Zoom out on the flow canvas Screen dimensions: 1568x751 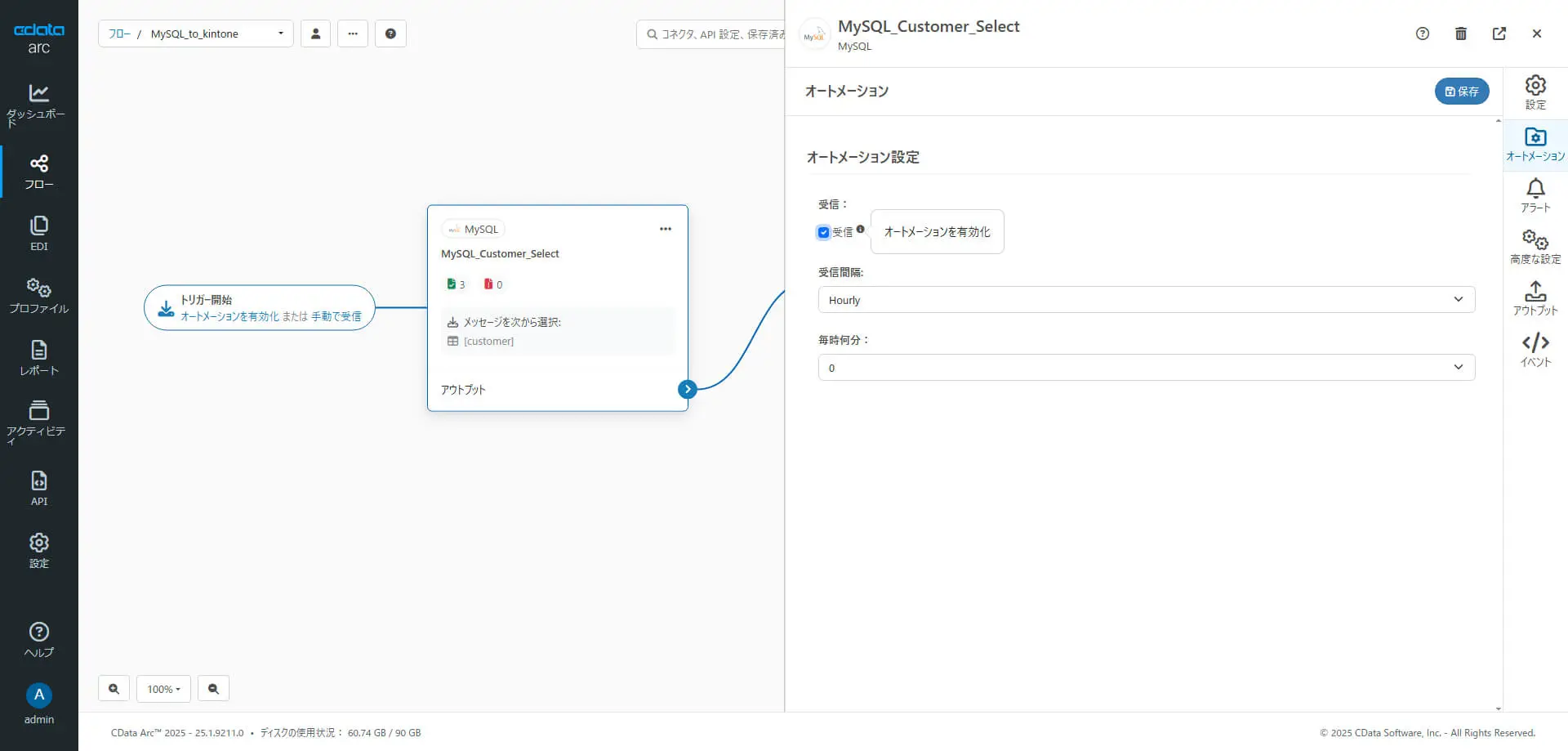pyautogui.click(x=213, y=689)
